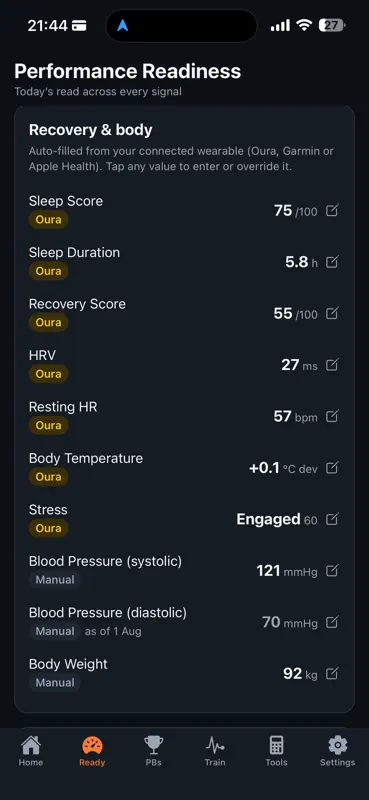Tap the Oura badge under Sleep Score
Image resolution: width=369 pixels, height=800 pixels.
pyautogui.click(x=48, y=220)
